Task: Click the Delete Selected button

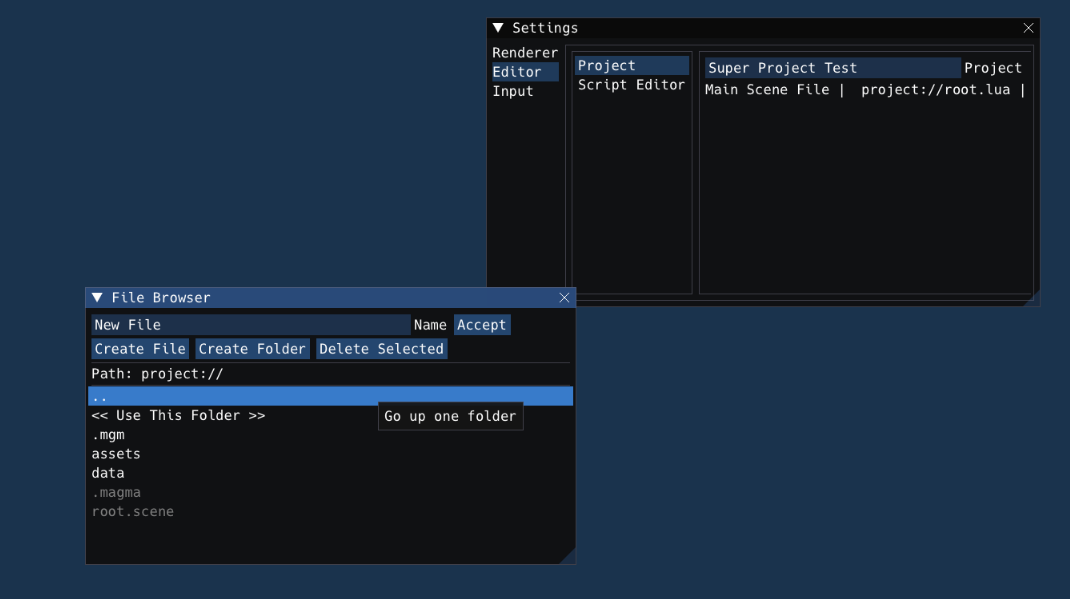Action: (x=381, y=349)
